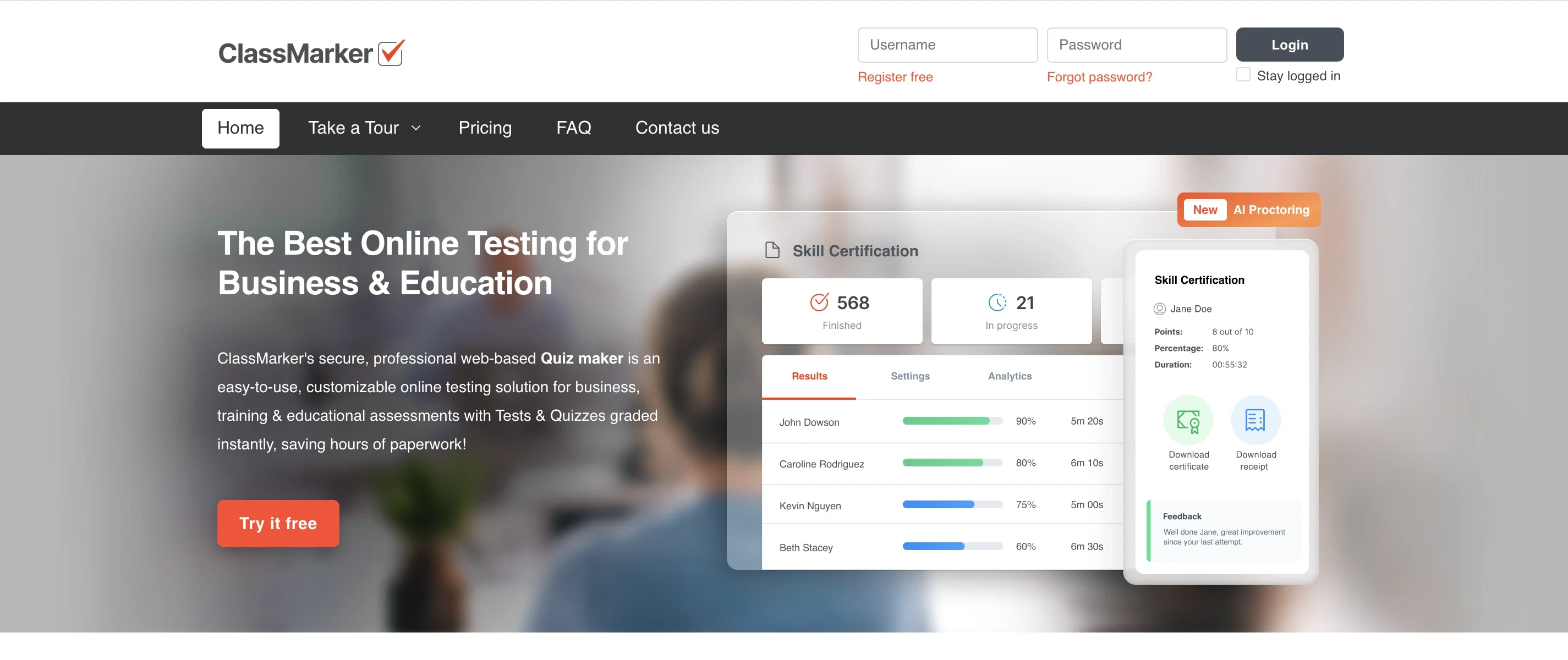The height and width of the screenshot is (660, 1568).
Task: Focus the Username input field
Action: click(x=947, y=45)
